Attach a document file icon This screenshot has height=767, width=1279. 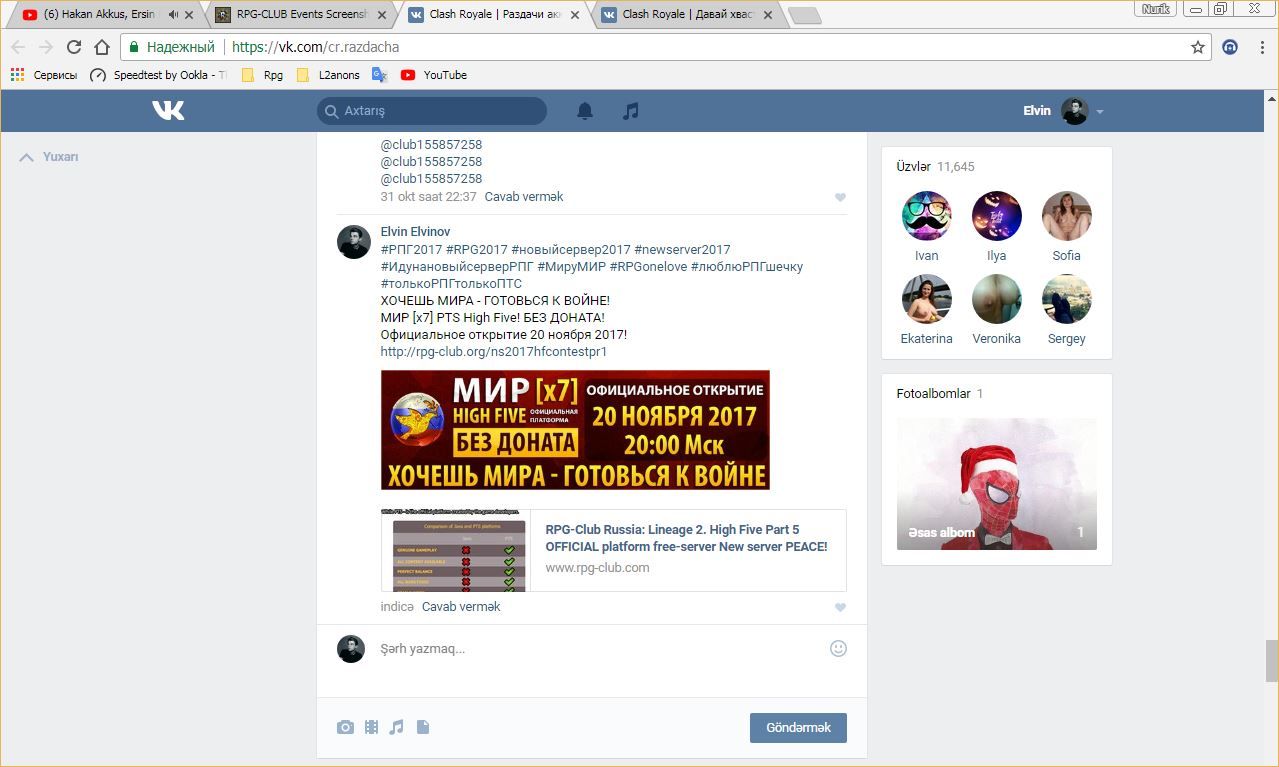pyautogui.click(x=422, y=727)
